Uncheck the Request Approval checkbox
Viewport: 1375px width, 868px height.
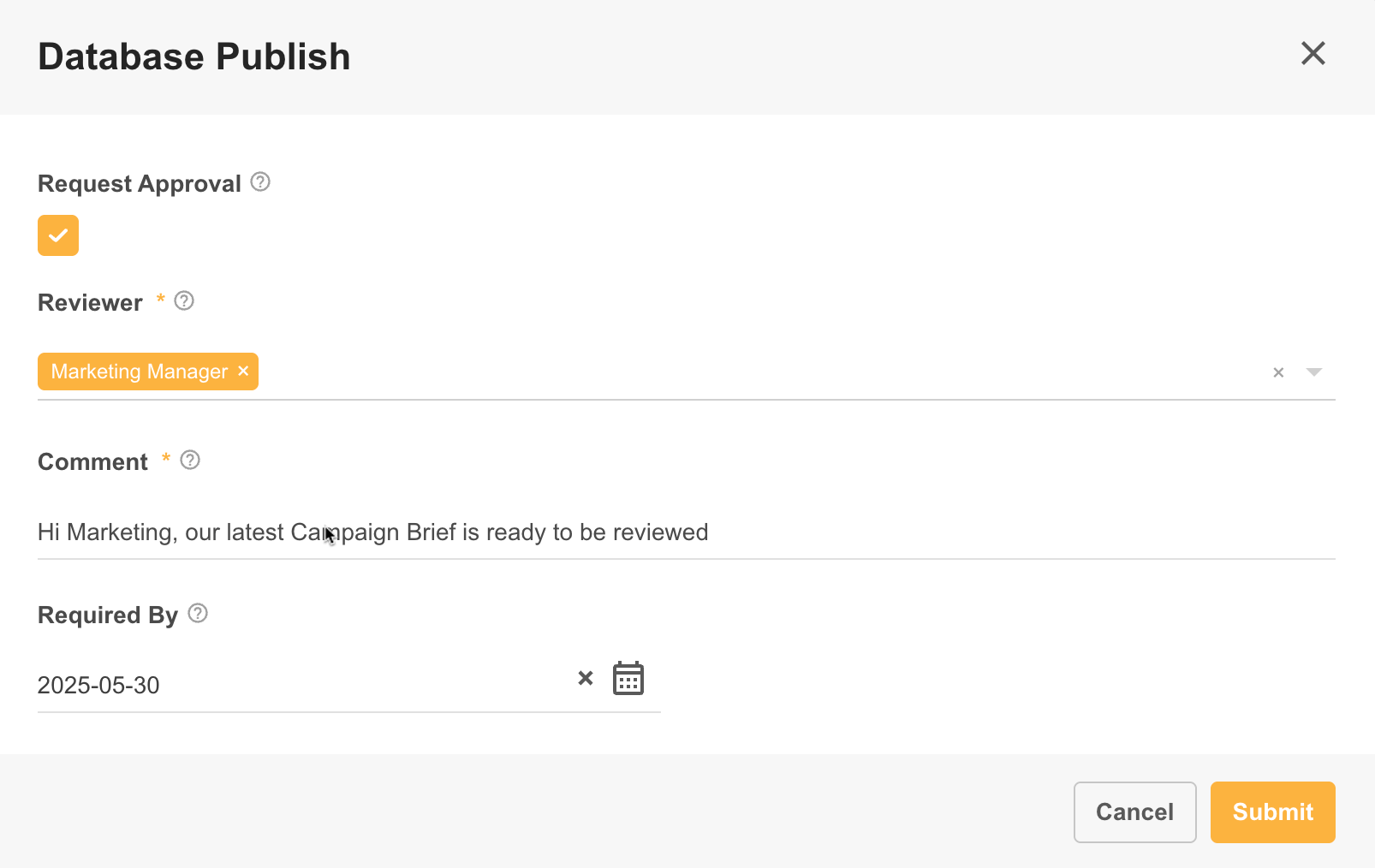(58, 235)
